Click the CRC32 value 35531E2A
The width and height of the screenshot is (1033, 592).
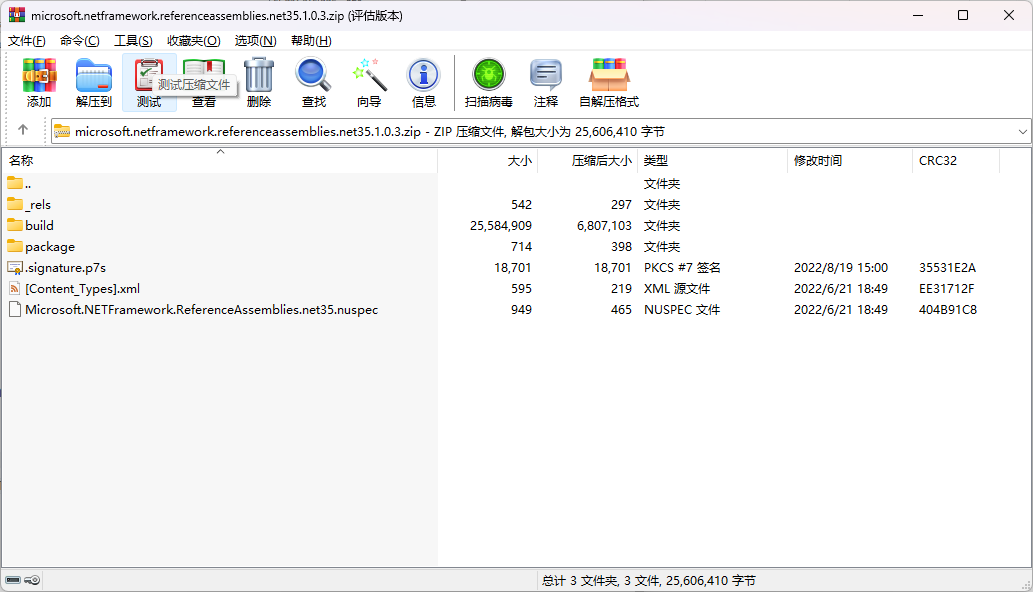(947, 268)
